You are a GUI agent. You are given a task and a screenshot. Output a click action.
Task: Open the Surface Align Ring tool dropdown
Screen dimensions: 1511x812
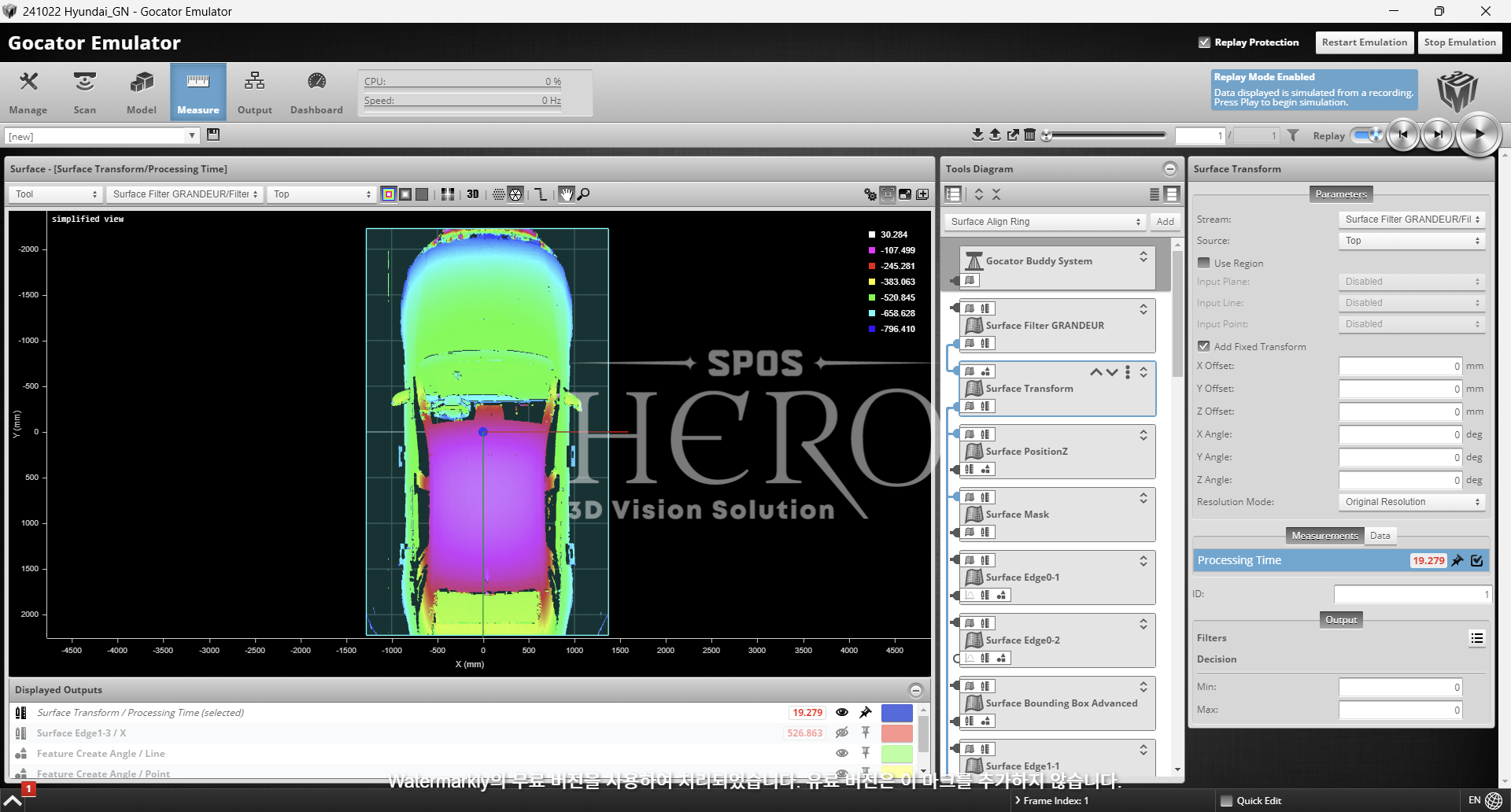point(1045,222)
